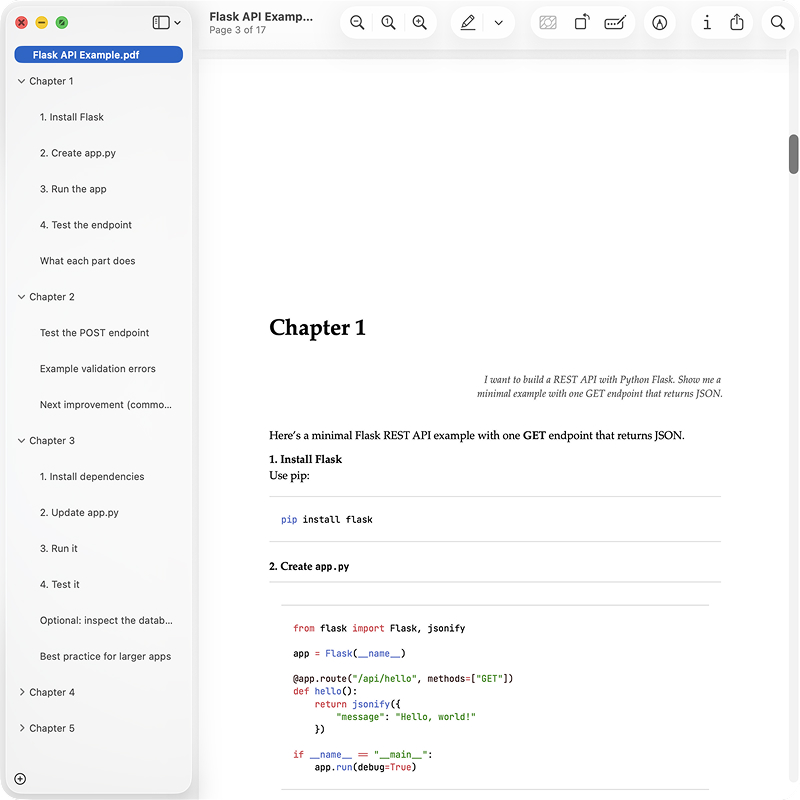The image size is (800, 800).
Task: Expand the Chapter 4 outline section
Action: point(21,692)
